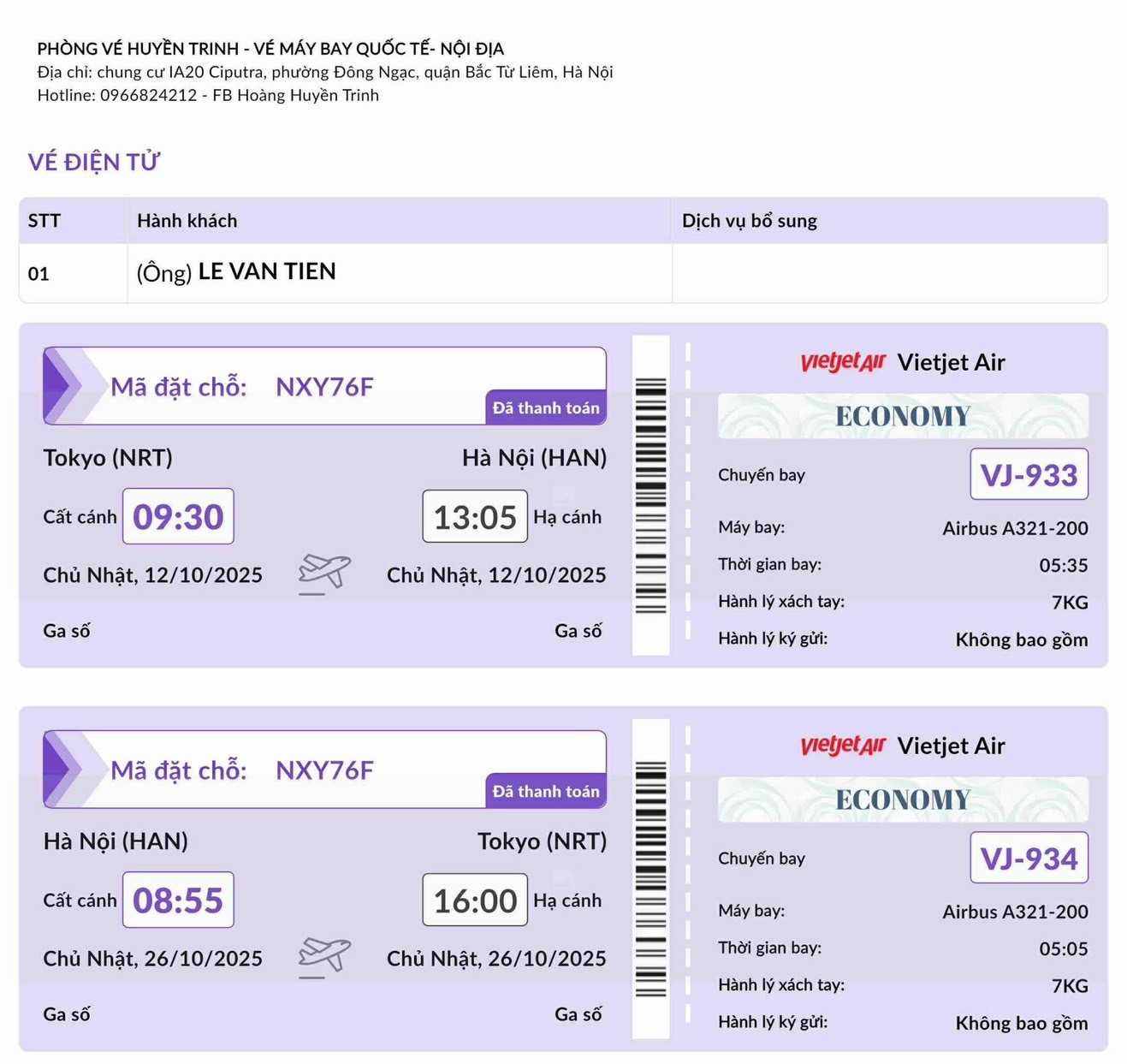Click airplane icon on Tokyo to Hà Nội ticket
Image resolution: width=1127 pixels, height=1064 pixels.
[x=324, y=573]
